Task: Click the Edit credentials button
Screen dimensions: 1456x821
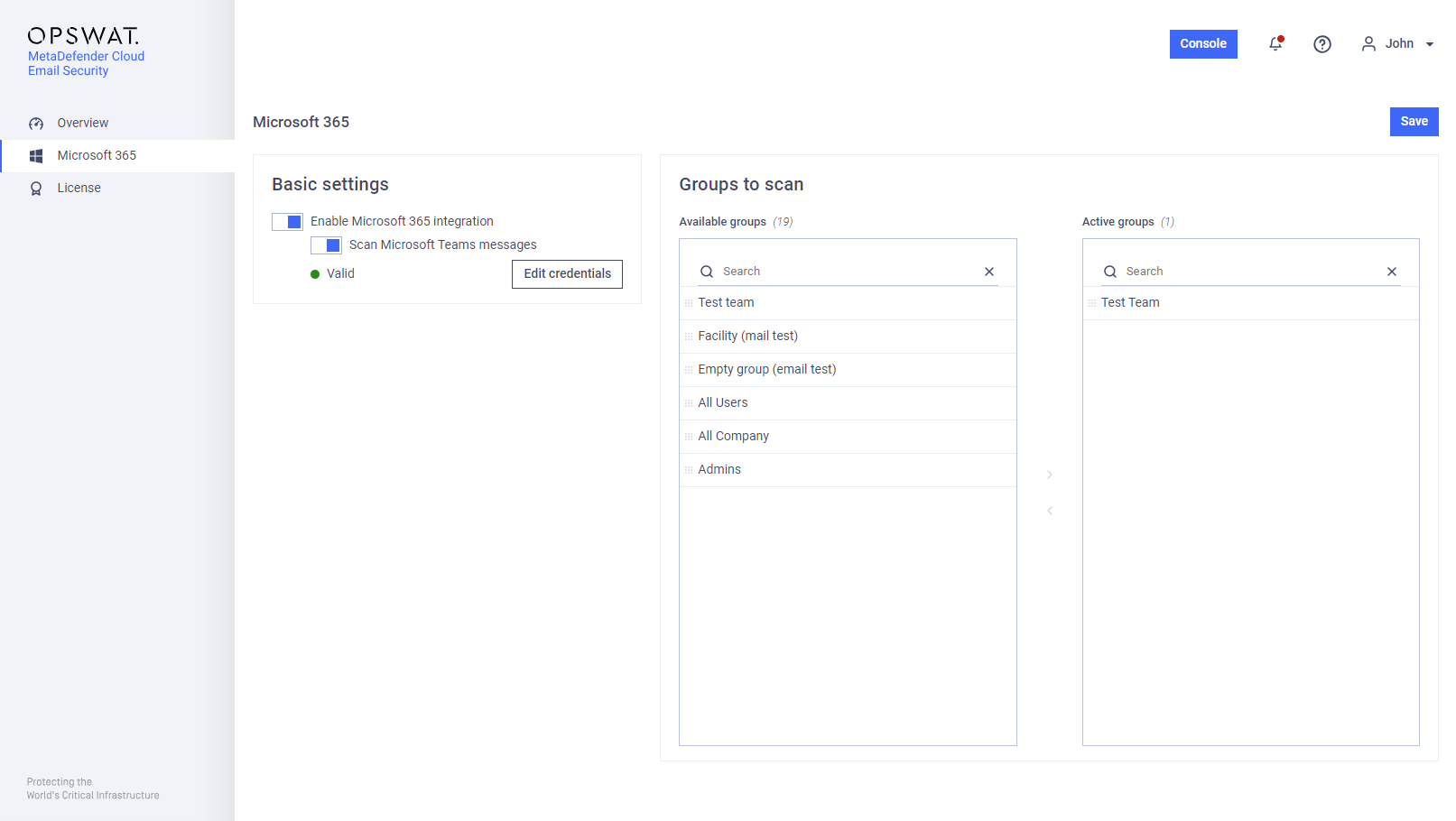Action: pyautogui.click(x=567, y=274)
